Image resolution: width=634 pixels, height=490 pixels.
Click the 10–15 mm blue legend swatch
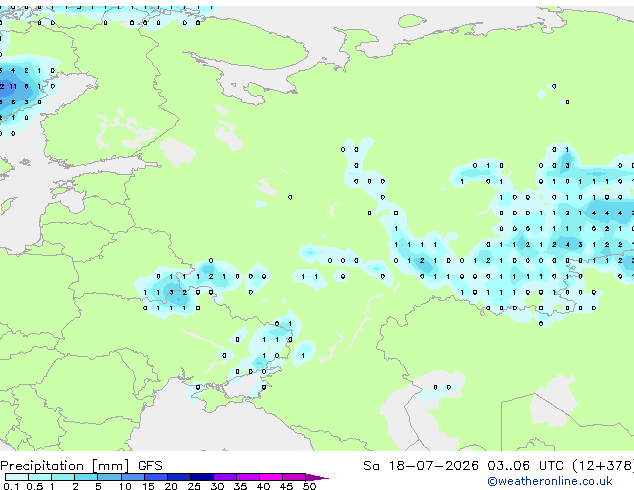pyautogui.click(x=133, y=477)
